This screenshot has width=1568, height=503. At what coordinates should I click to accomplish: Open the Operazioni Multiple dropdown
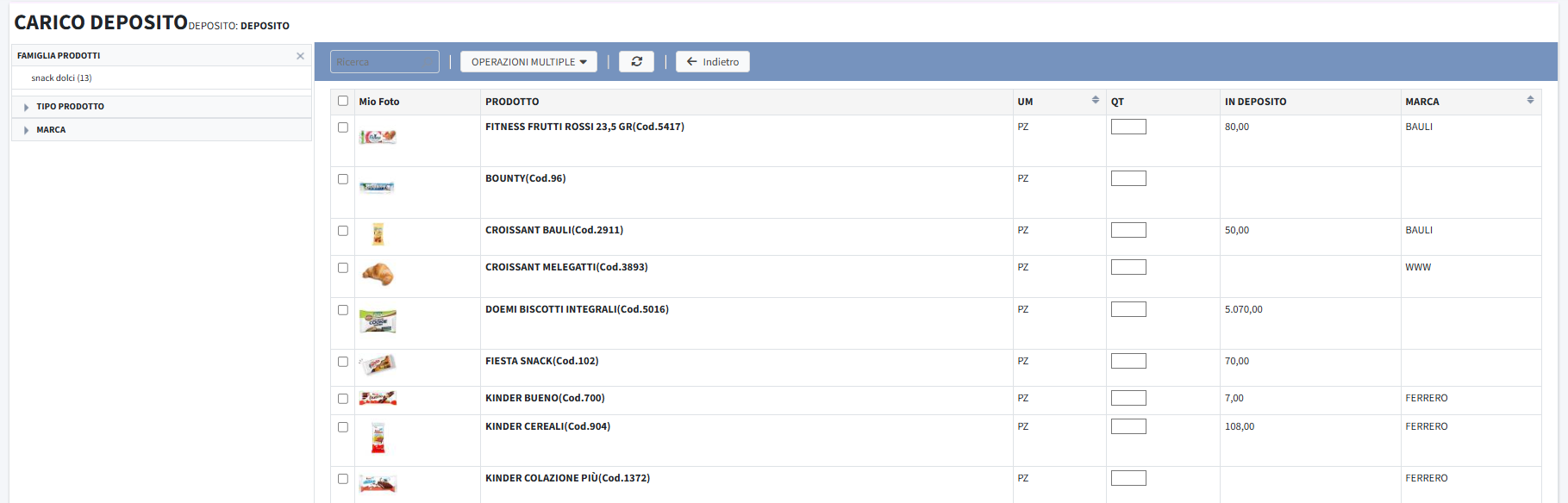pyautogui.click(x=528, y=62)
